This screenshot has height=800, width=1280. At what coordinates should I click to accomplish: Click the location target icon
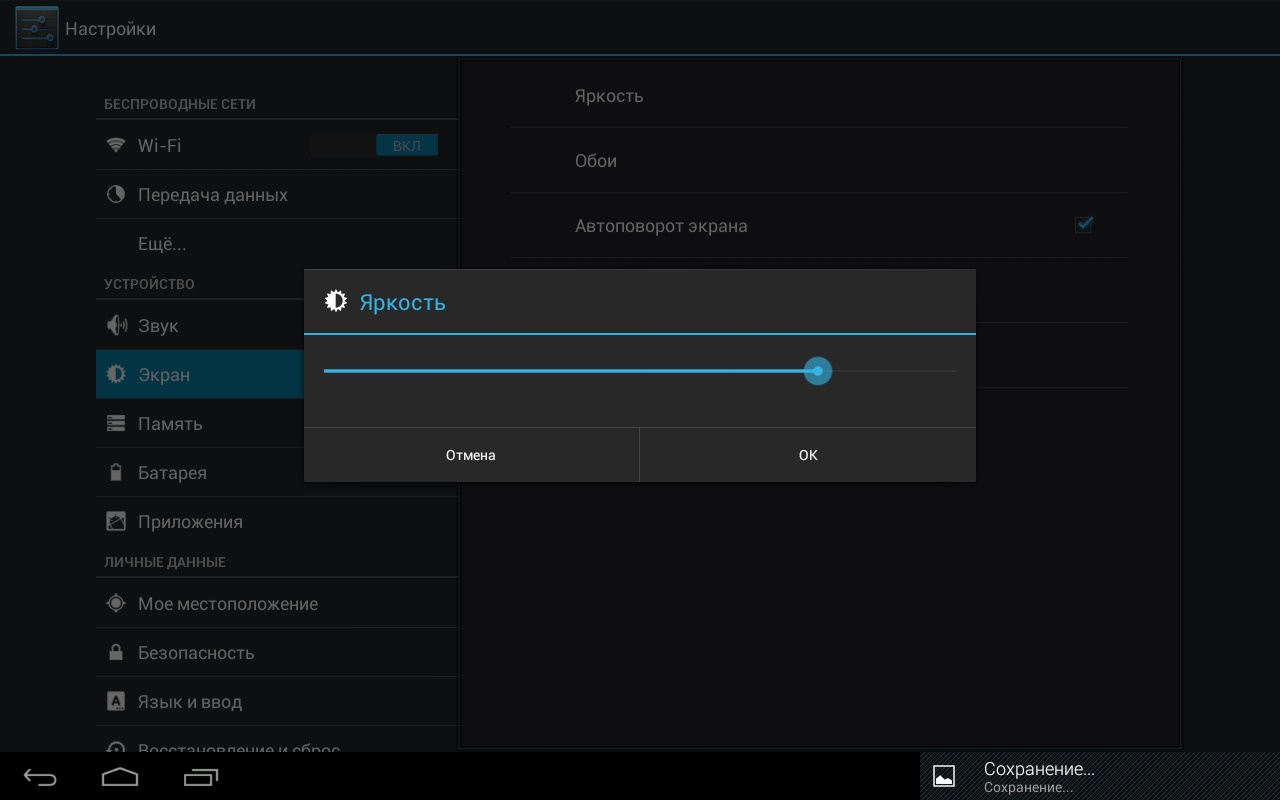(116, 604)
